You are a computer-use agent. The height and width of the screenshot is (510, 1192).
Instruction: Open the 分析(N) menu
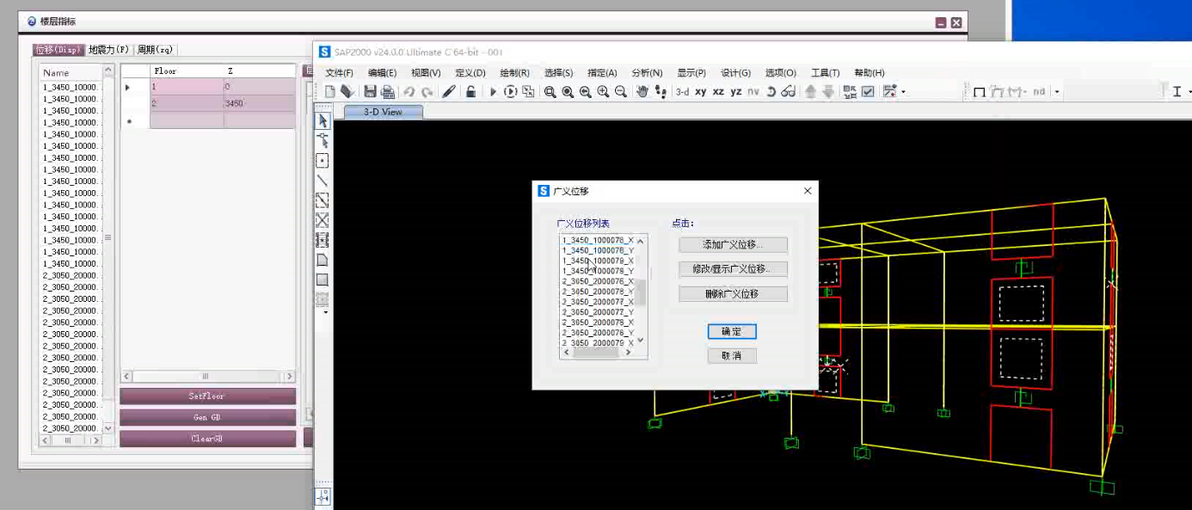pos(647,73)
